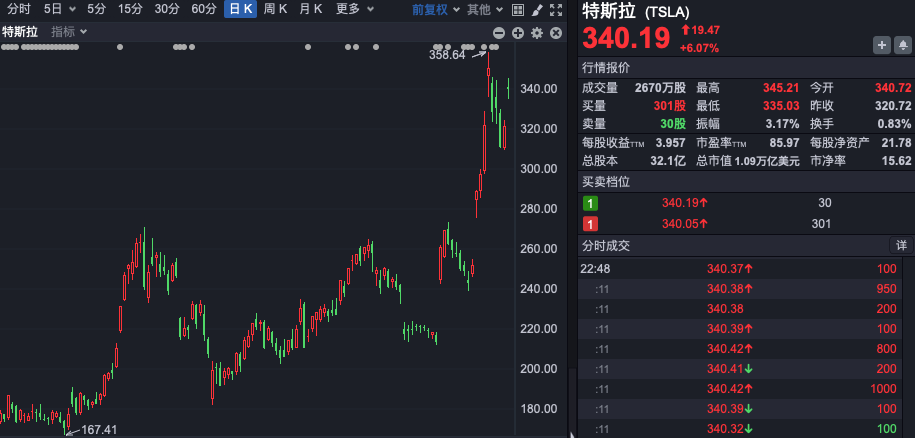Screen dimensions: 915x438
Task: Click the 每股收益 3.957 value
Action: point(670,142)
